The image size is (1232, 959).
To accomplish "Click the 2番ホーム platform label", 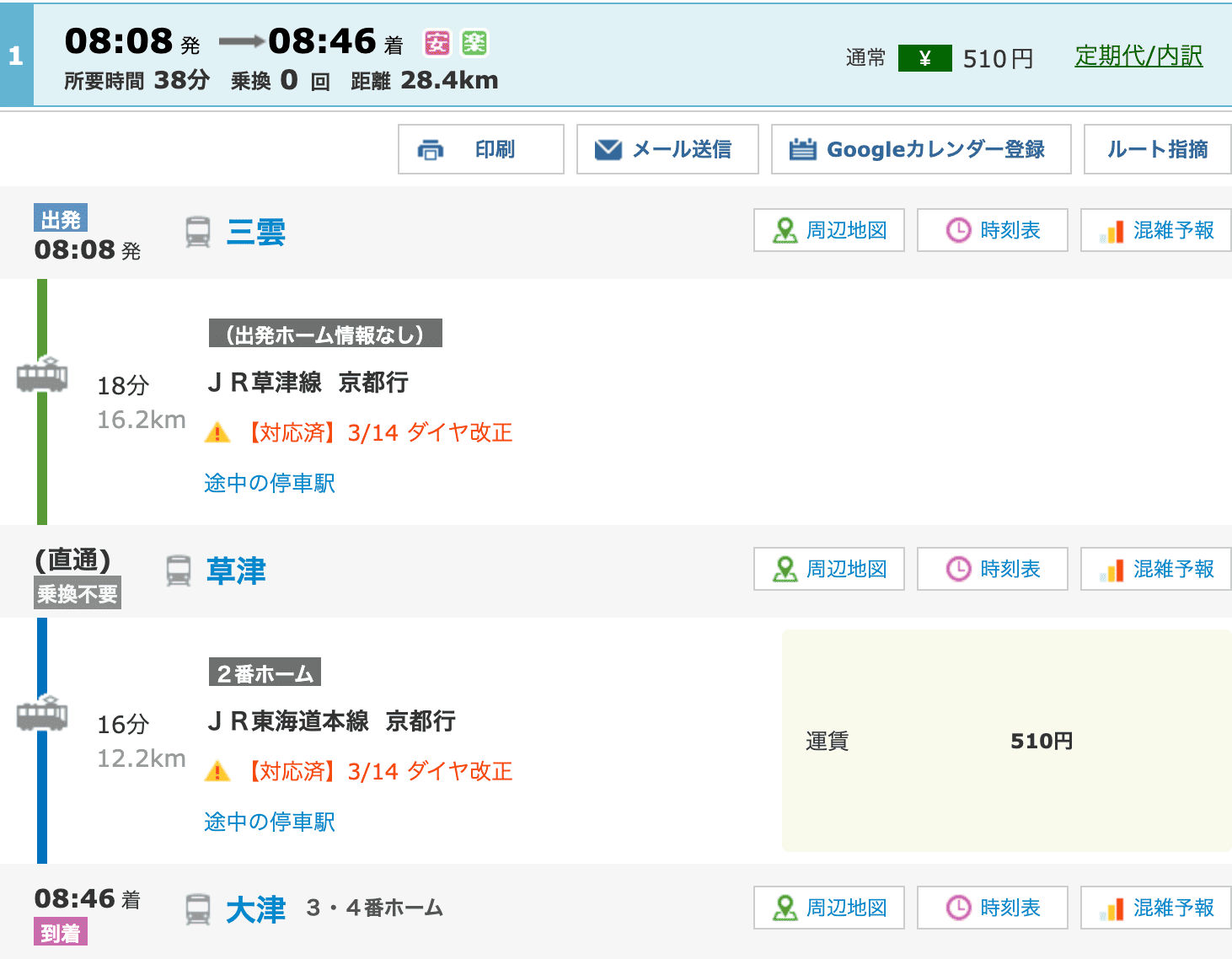I will pyautogui.click(x=265, y=672).
